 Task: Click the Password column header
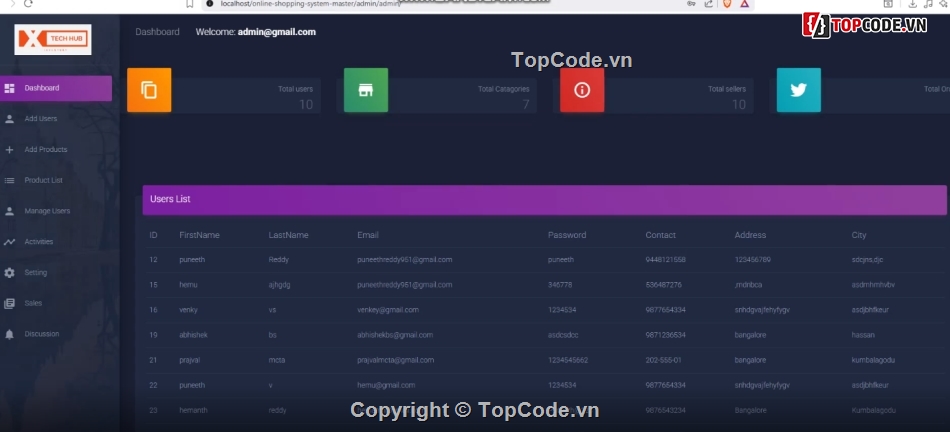567,235
